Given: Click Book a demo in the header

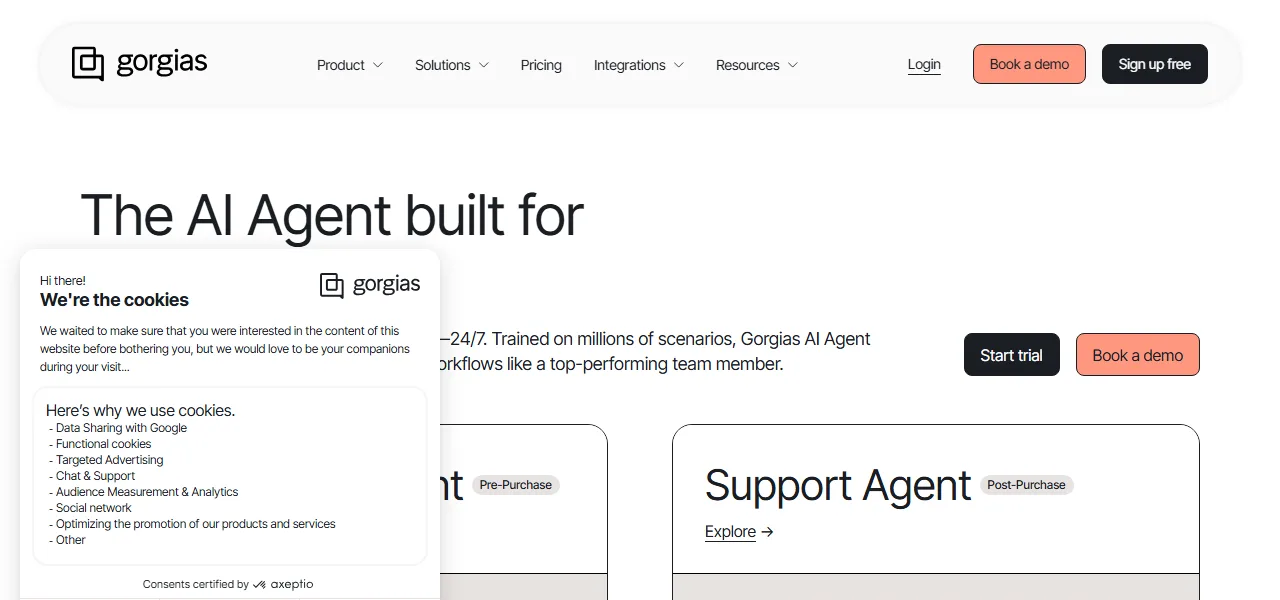Looking at the screenshot, I should click(x=1029, y=64).
